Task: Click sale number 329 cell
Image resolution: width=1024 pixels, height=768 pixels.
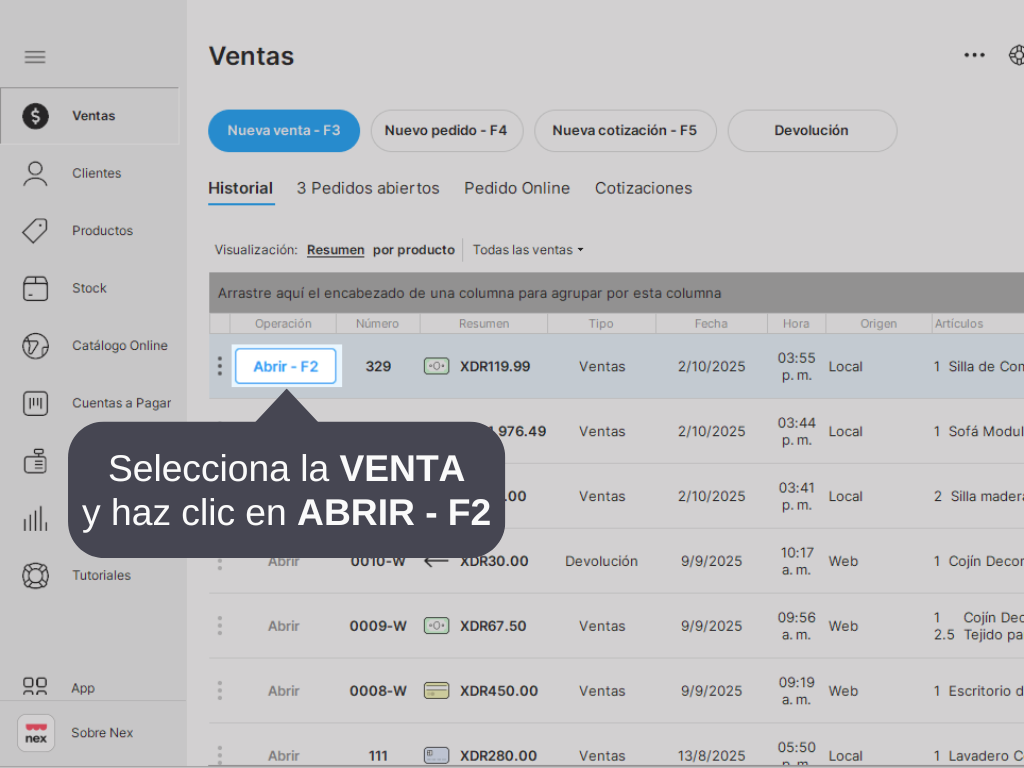Action: point(378,366)
